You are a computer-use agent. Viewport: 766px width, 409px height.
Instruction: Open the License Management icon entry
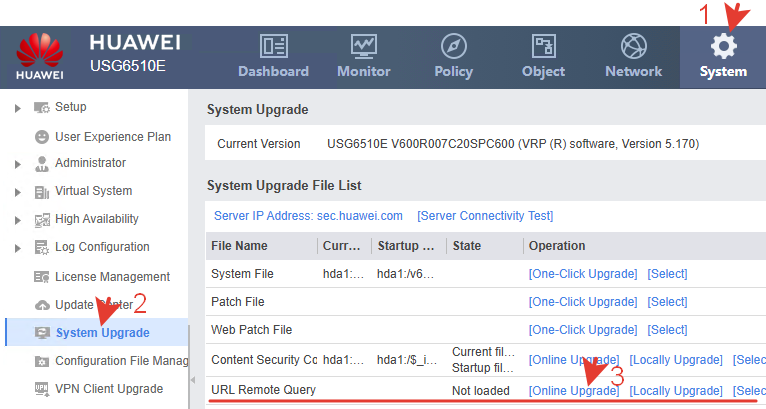(42, 277)
